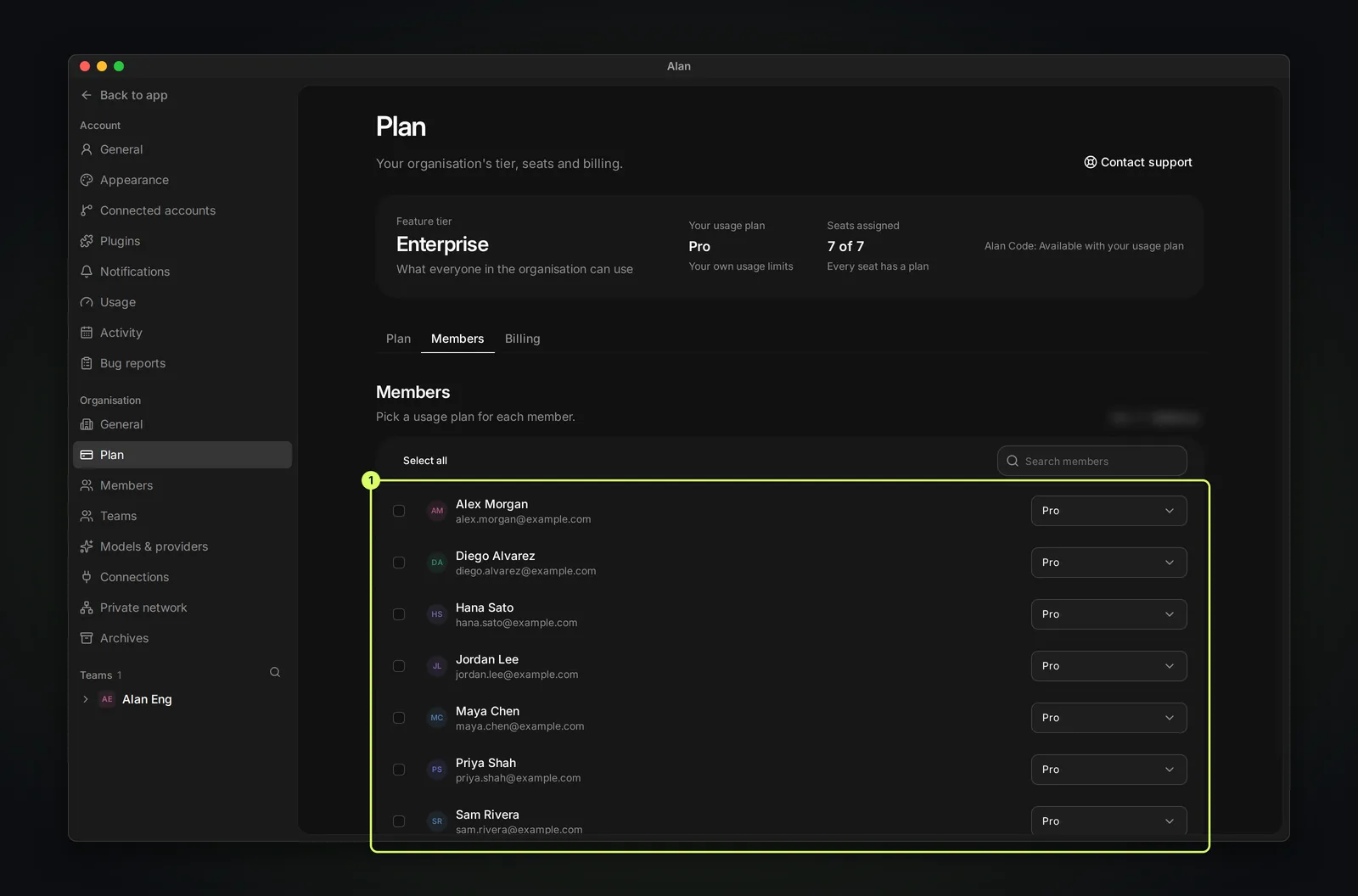Select the Members tab

coord(457,339)
